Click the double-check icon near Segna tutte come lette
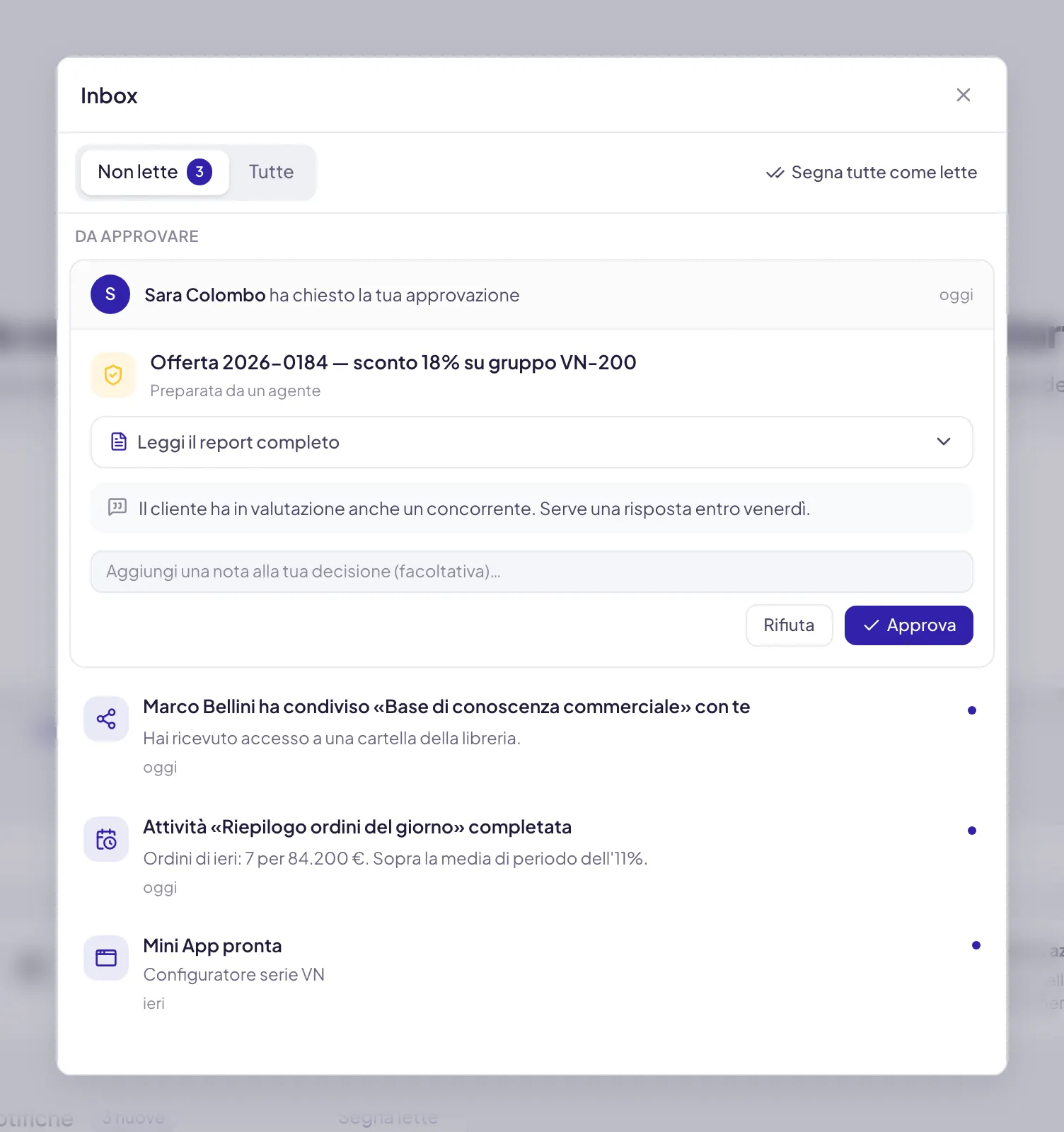The image size is (1064, 1132). 775,173
